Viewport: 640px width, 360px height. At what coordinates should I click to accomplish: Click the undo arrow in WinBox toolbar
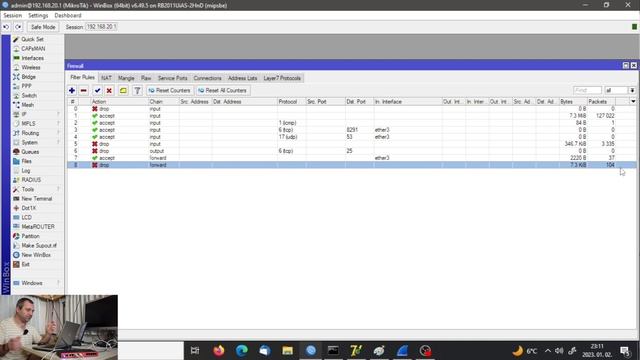pyautogui.click(x=6, y=27)
